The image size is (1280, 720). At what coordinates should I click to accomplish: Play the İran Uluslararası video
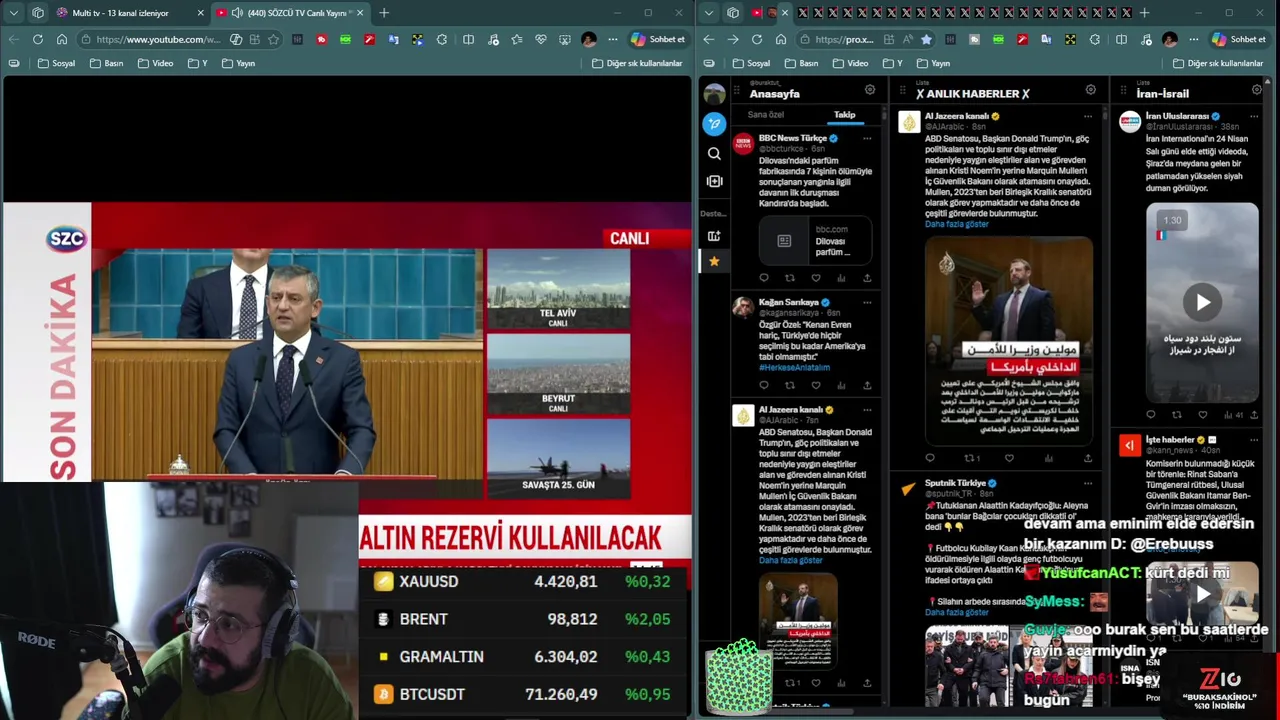pos(1202,302)
